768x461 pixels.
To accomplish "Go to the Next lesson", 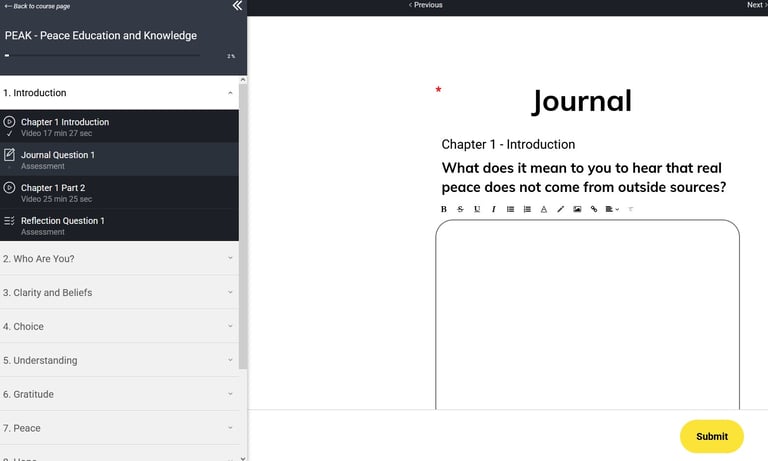I will tap(756, 5).
